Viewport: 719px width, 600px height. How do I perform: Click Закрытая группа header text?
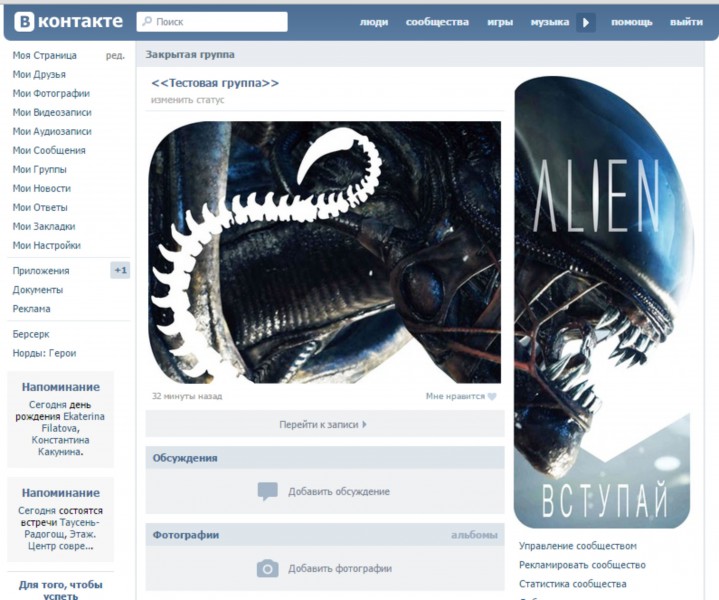pyautogui.click(x=190, y=55)
